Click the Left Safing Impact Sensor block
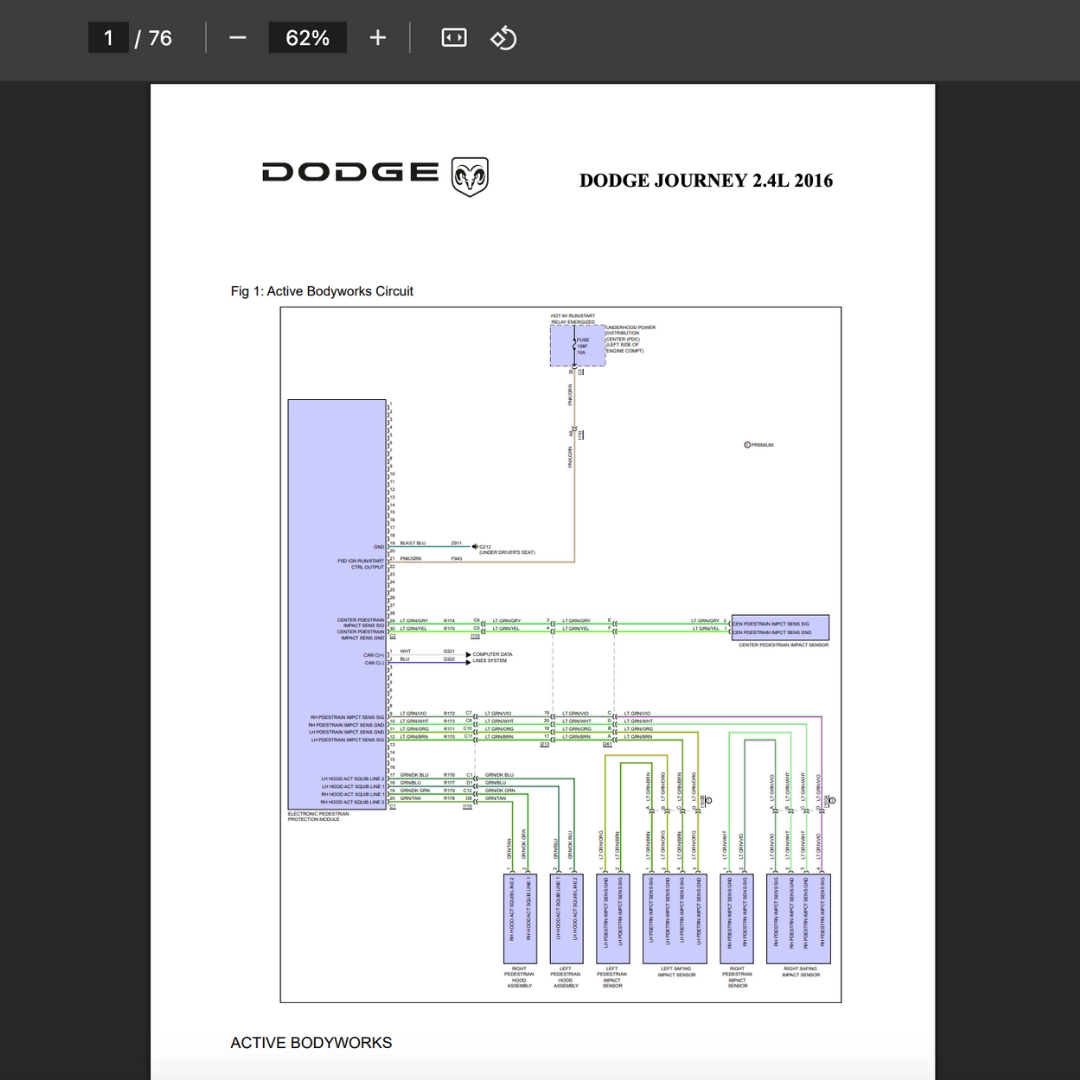The width and height of the screenshot is (1080, 1080). (x=674, y=919)
